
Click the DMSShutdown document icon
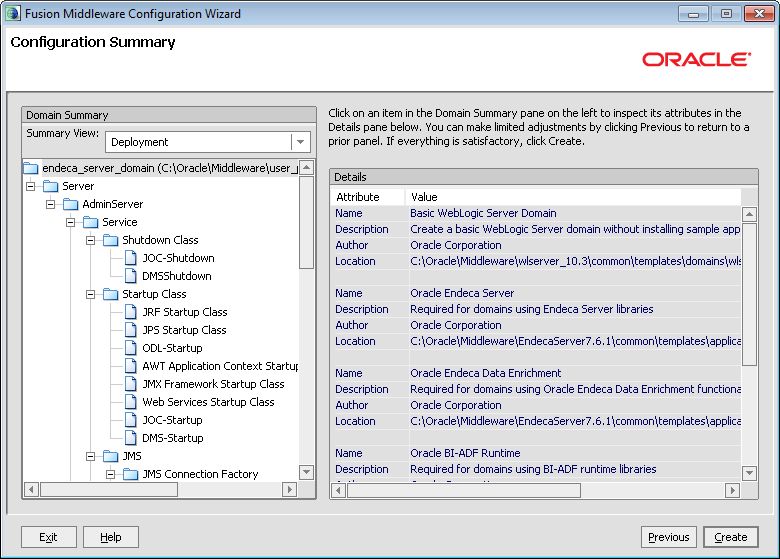pos(130,276)
